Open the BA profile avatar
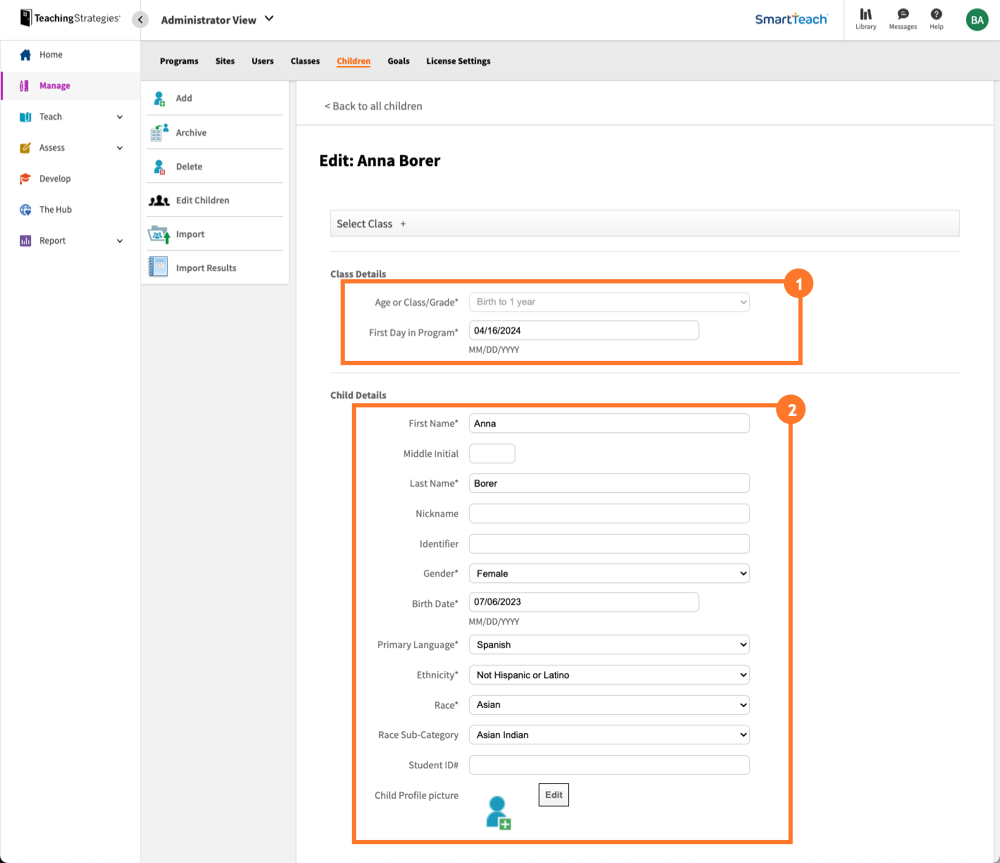 976,18
